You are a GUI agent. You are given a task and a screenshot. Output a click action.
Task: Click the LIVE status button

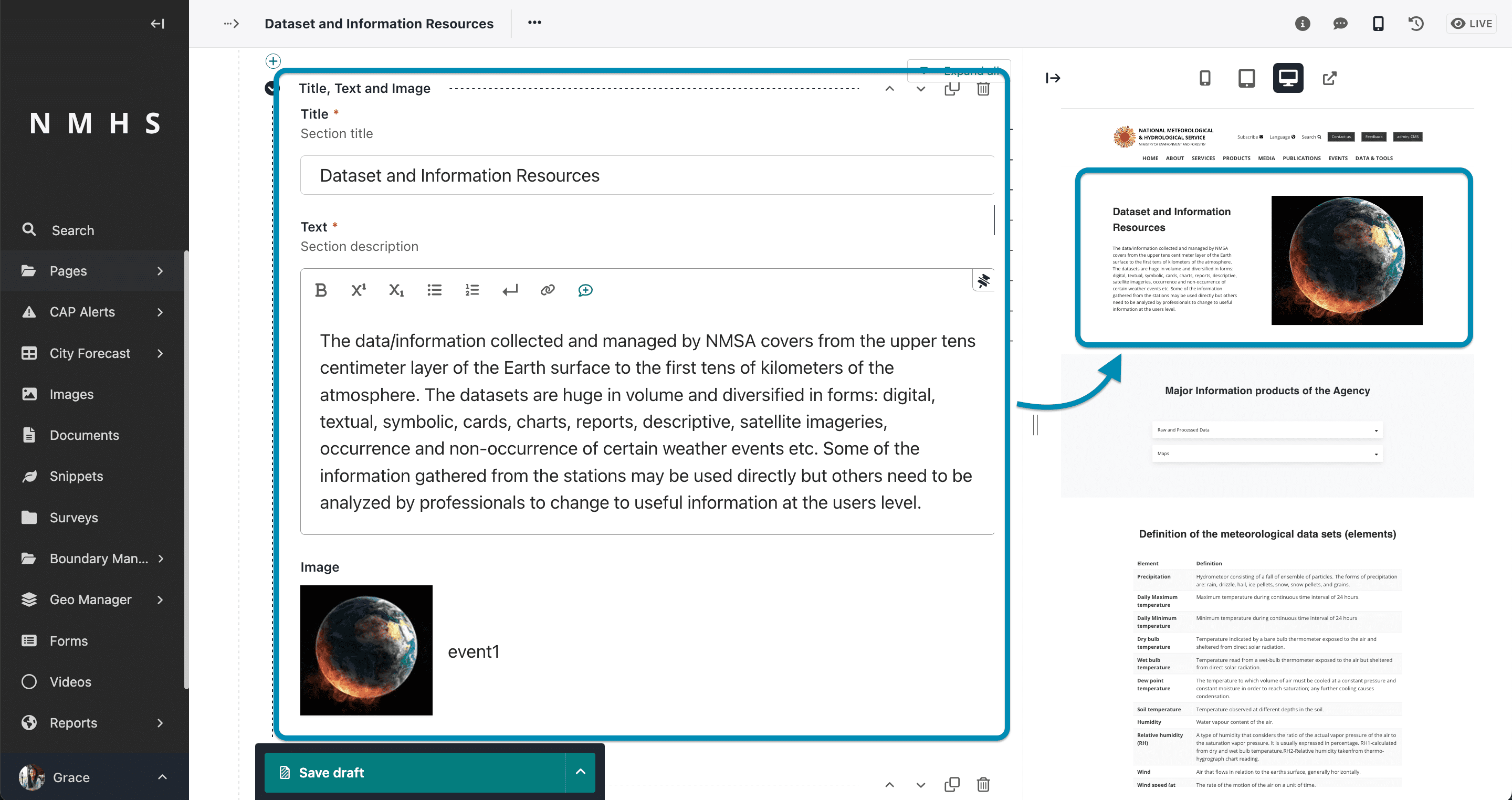click(1472, 24)
